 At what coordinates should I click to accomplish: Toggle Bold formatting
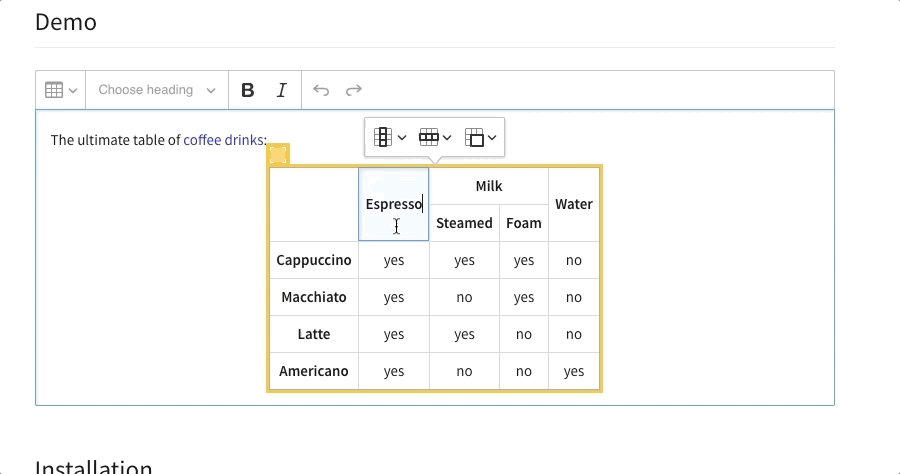(x=247, y=90)
